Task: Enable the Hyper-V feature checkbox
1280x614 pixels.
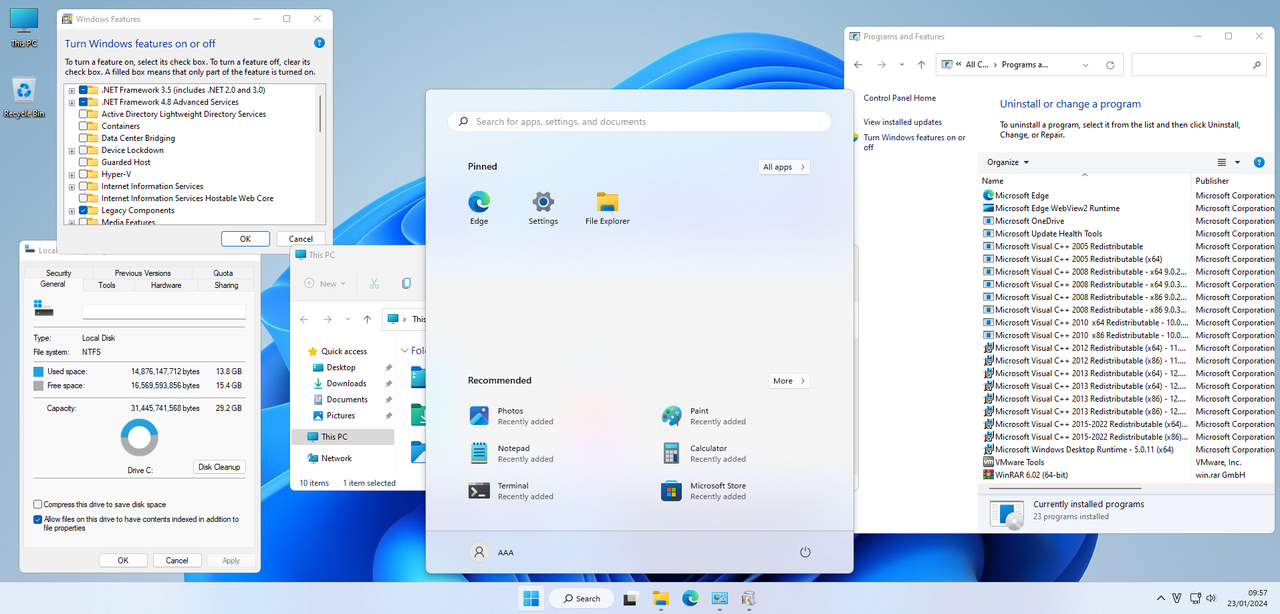Action: 83,174
